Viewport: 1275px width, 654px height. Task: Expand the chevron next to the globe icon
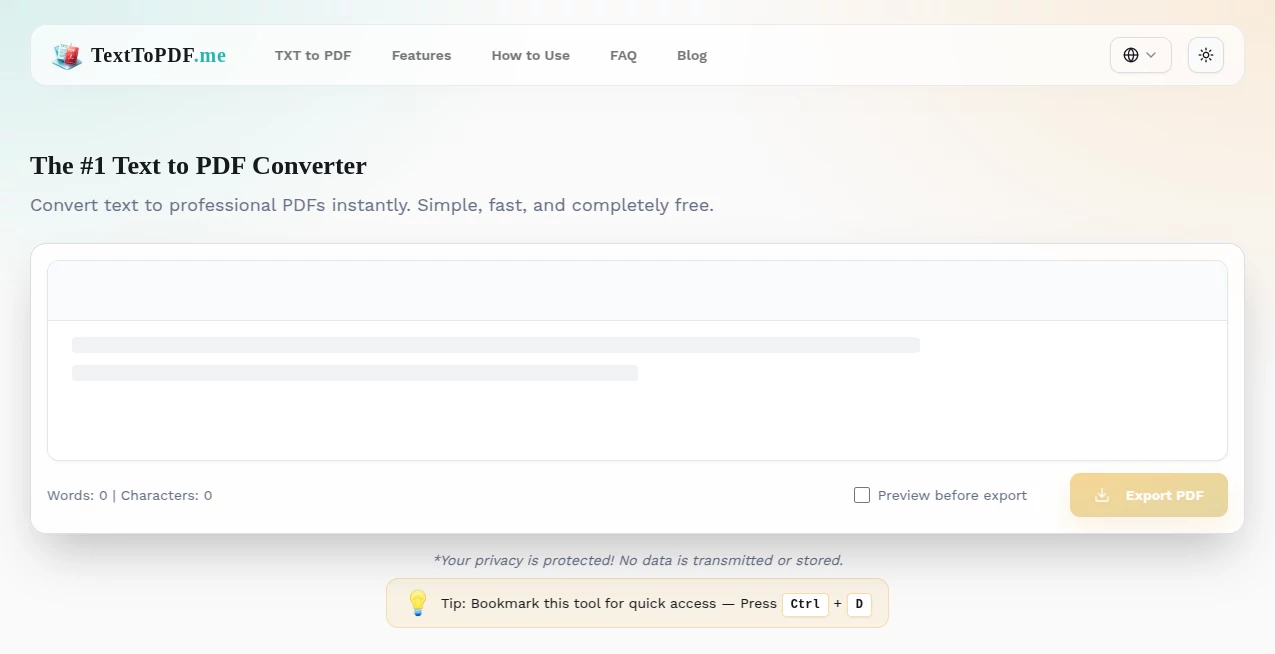[x=1150, y=55]
